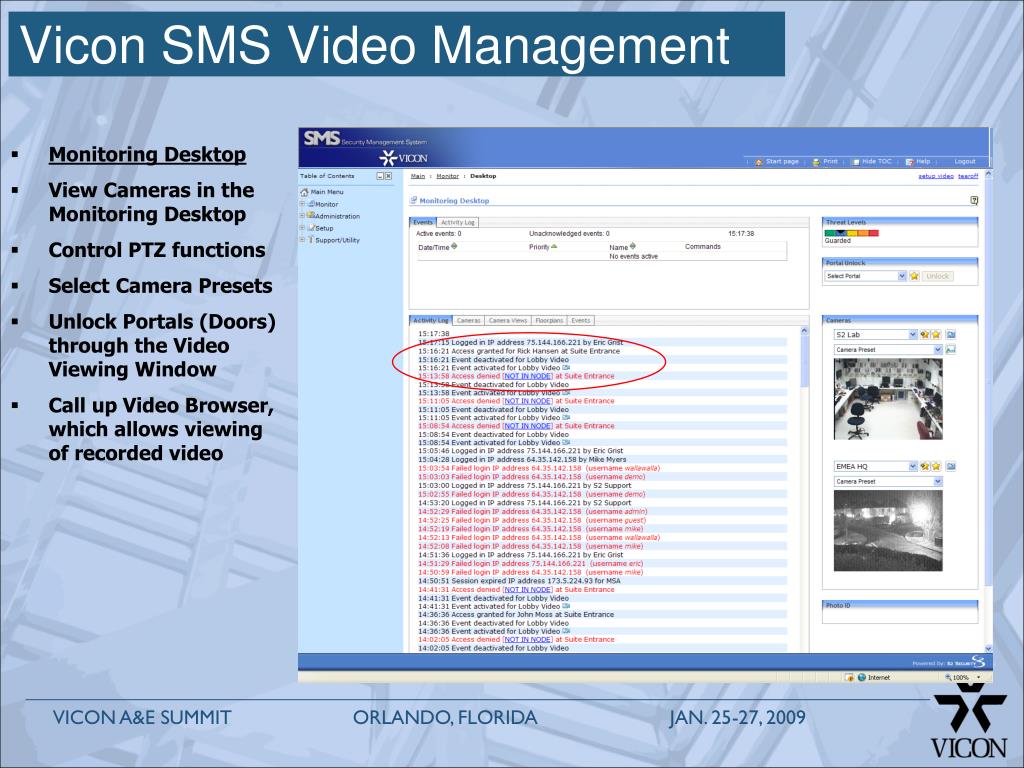Sort events by Date/Time arrow icon
Screen dimensions: 1024x768
point(454,247)
